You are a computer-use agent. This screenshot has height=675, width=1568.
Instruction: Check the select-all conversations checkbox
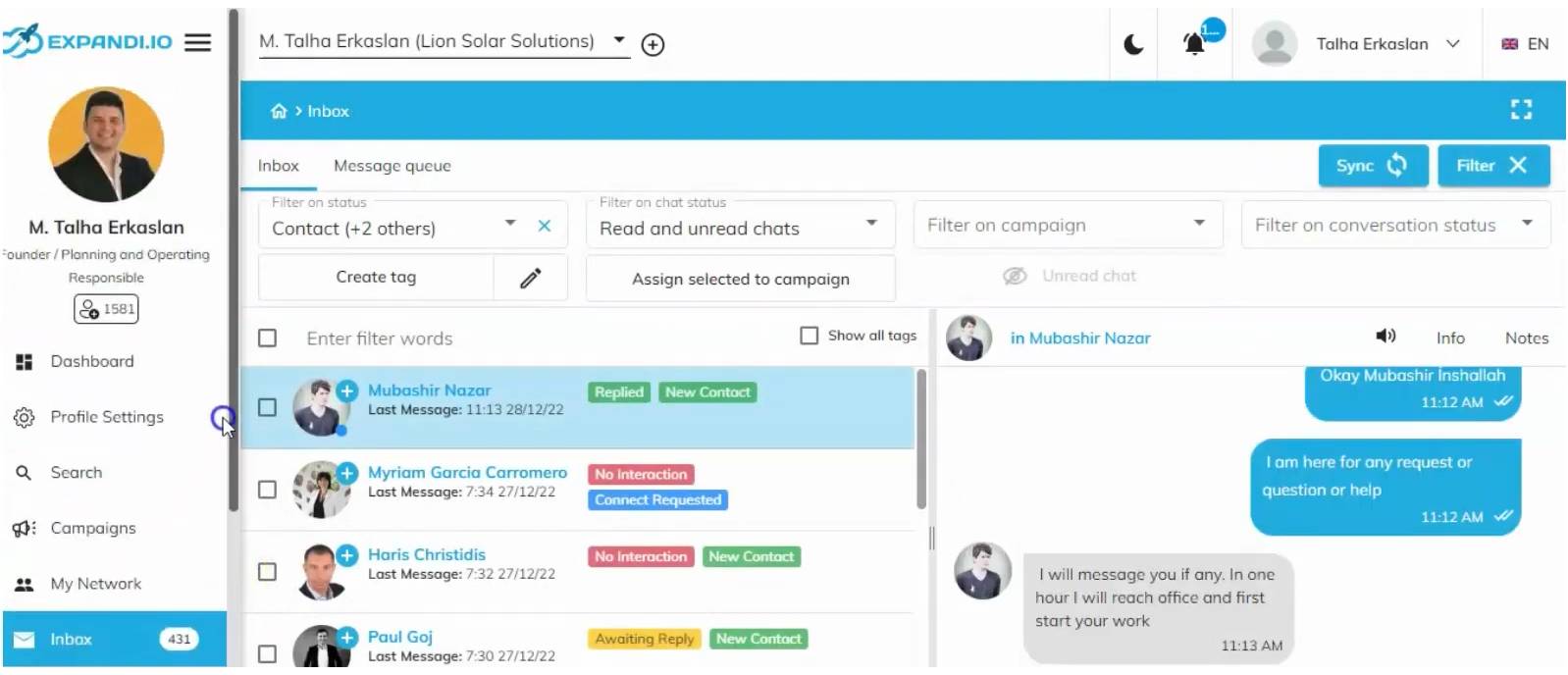(x=267, y=337)
